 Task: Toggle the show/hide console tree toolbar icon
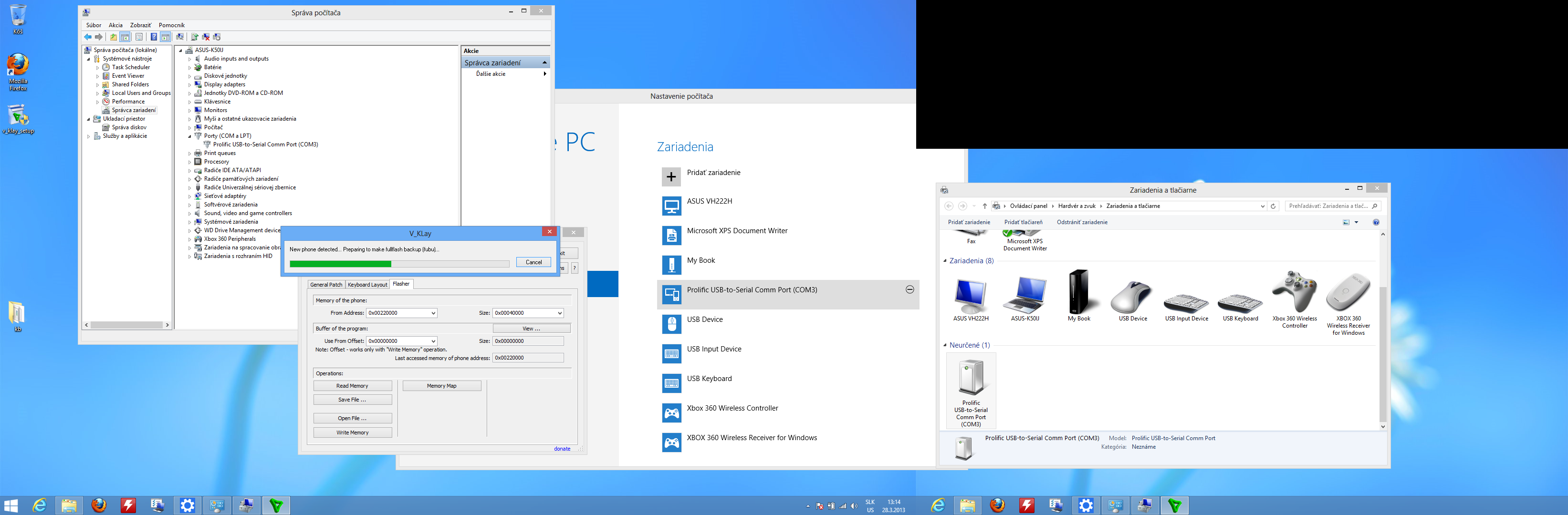125,37
